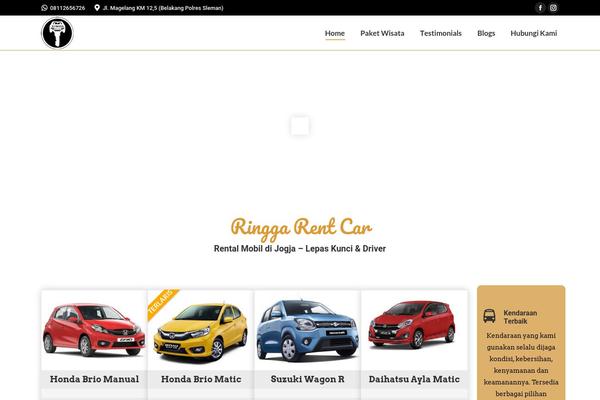
Task: Click phone number 08112656726
Action: (x=67, y=8)
